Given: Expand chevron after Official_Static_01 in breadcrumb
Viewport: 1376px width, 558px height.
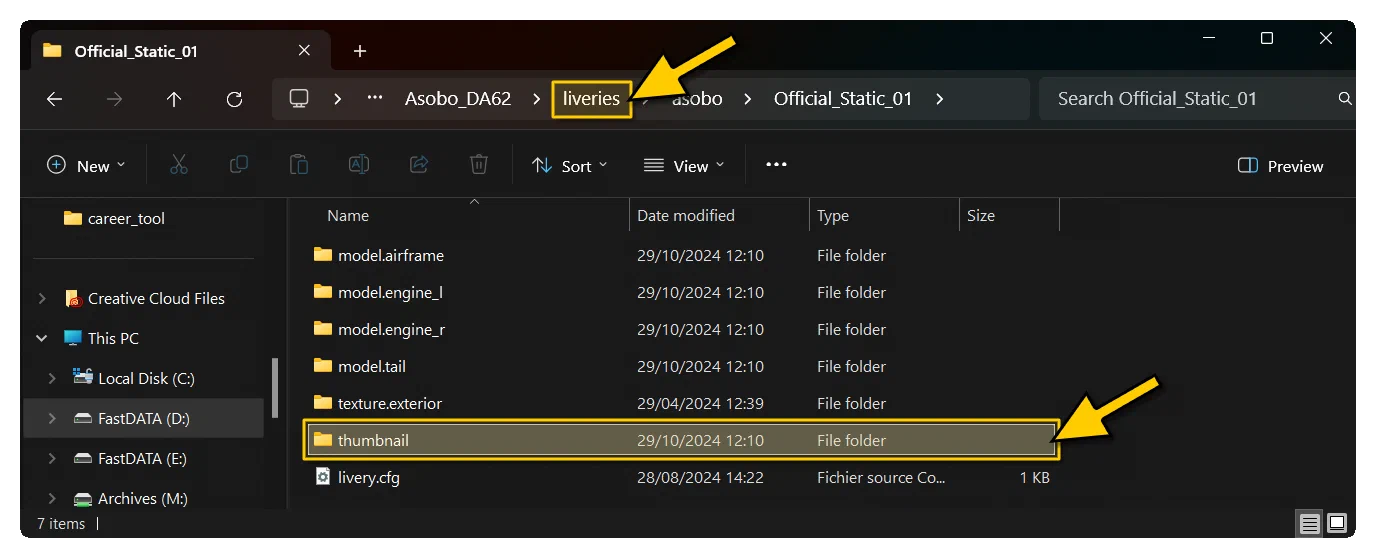Looking at the screenshot, I should [939, 99].
